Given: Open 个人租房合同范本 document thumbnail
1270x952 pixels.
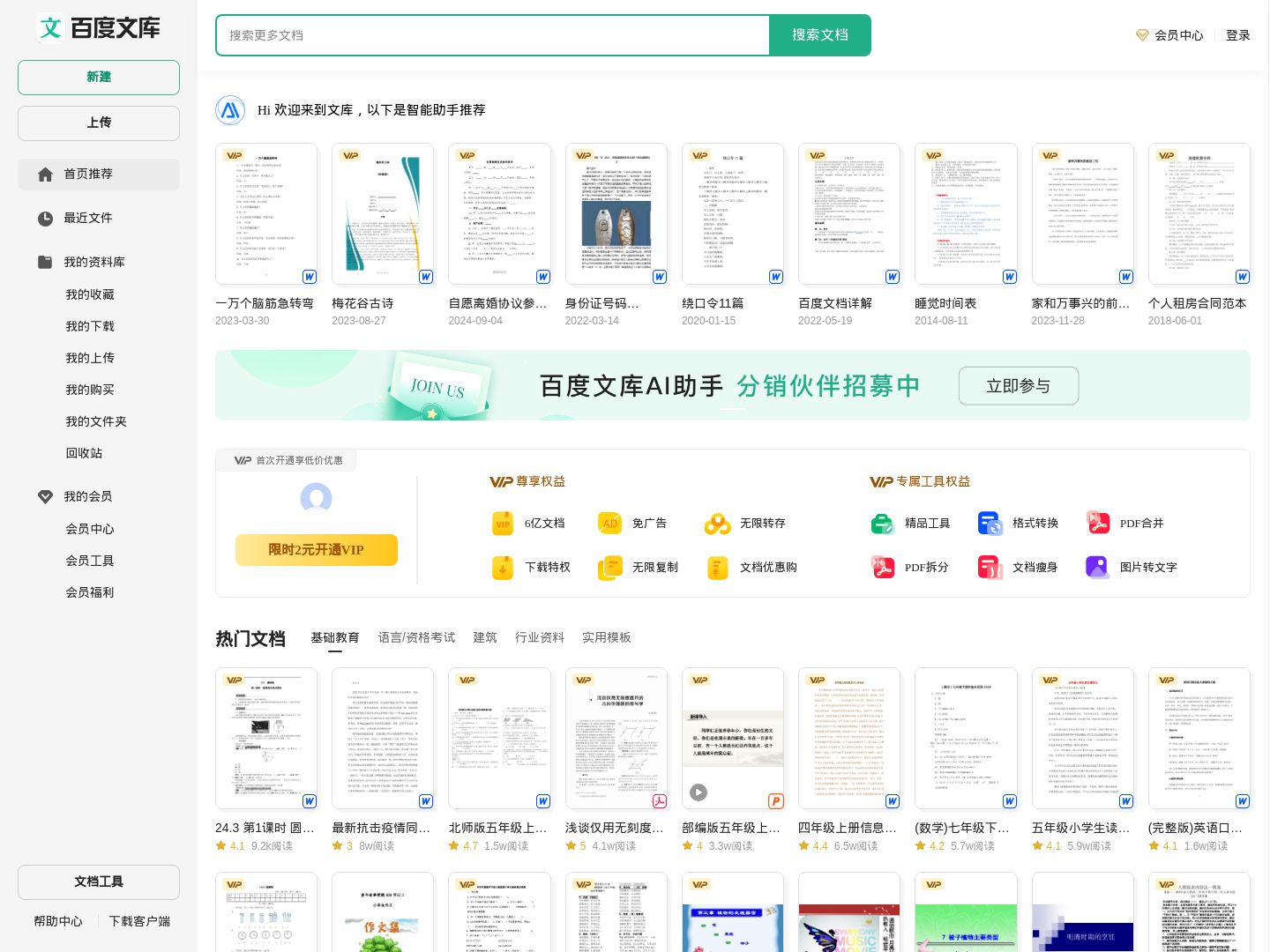Looking at the screenshot, I should (1199, 214).
